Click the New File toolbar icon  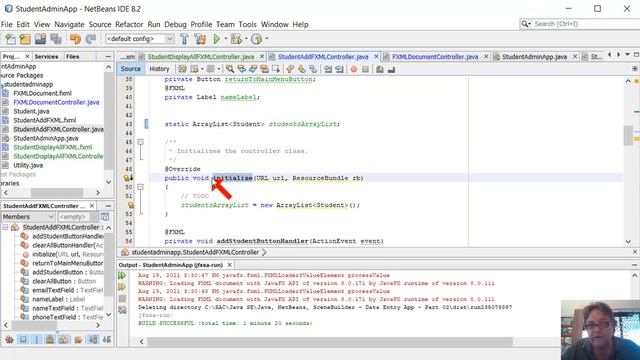click(10, 39)
